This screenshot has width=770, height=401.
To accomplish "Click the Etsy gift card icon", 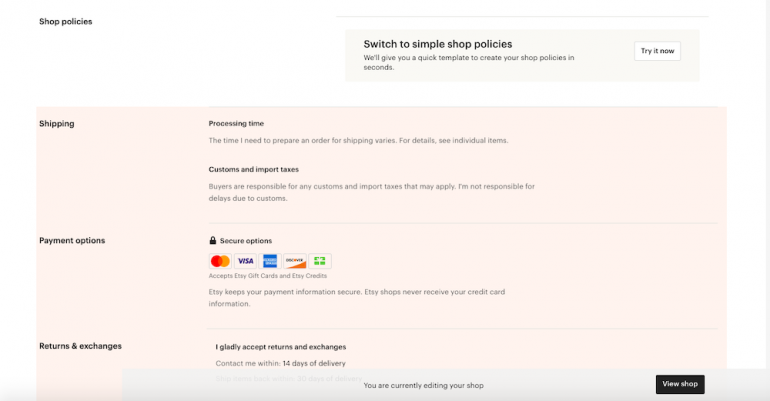I will point(320,261).
